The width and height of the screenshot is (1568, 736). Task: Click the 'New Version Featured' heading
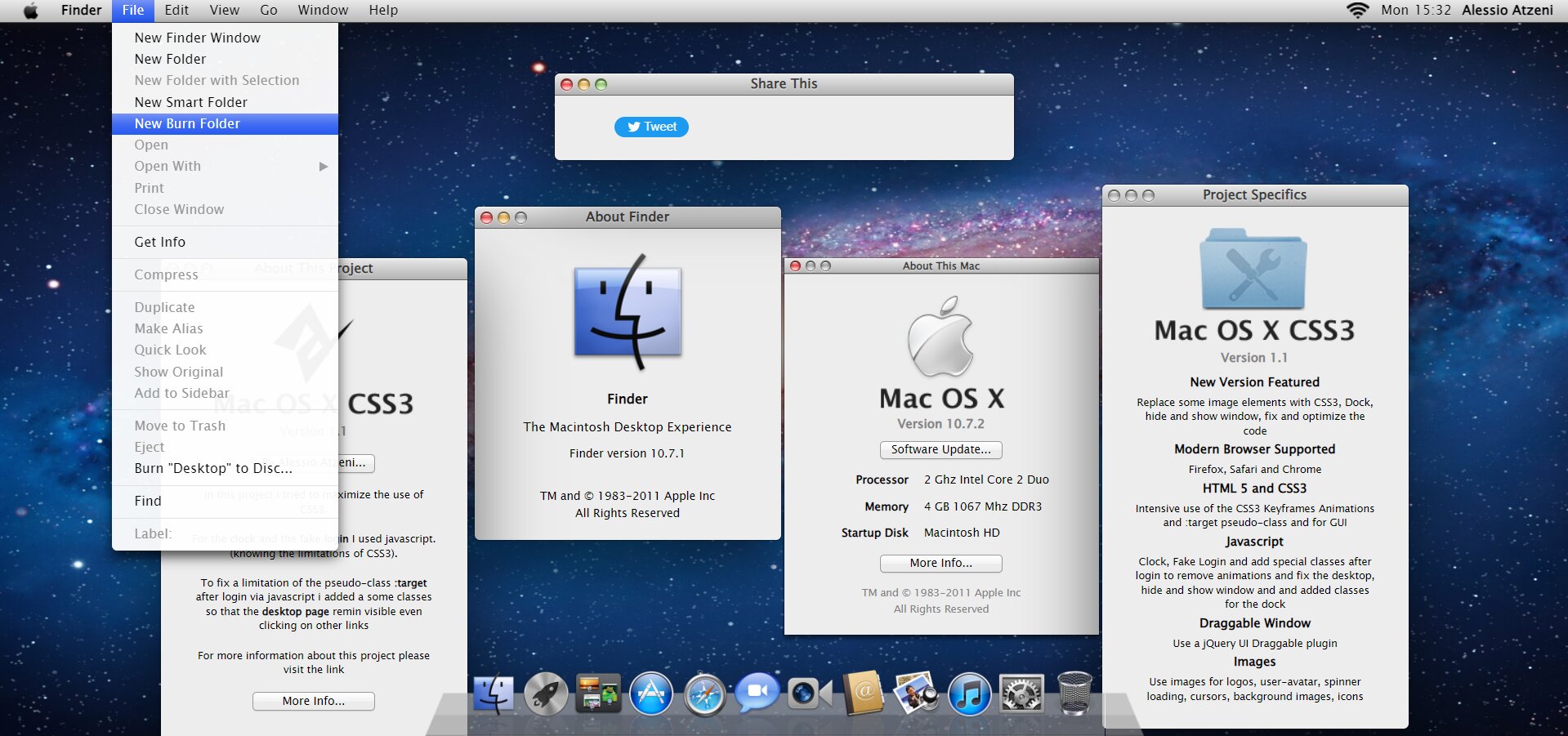(1255, 382)
